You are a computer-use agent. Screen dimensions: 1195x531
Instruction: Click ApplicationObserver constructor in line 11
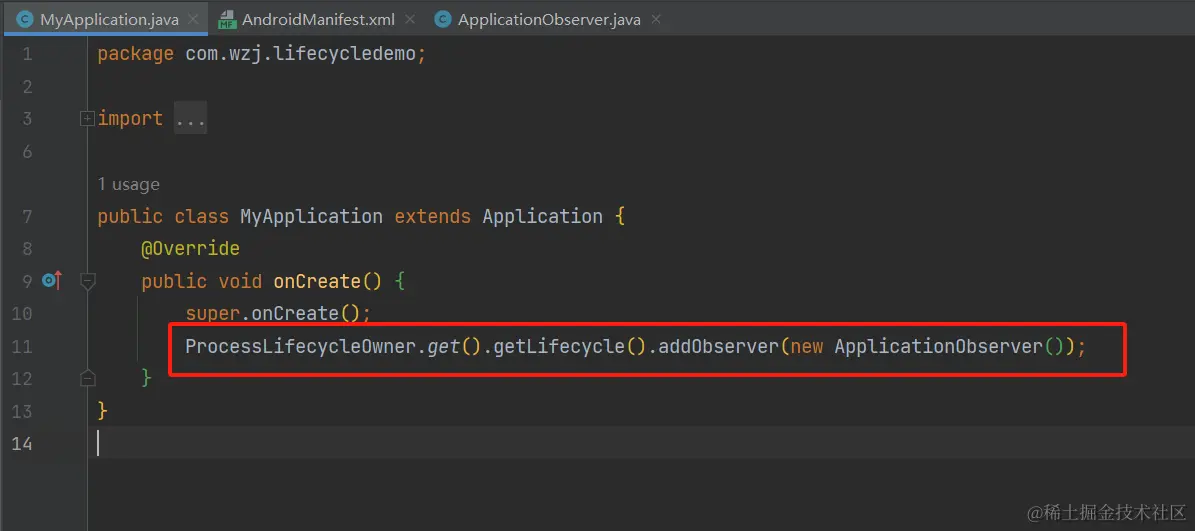tap(938, 347)
